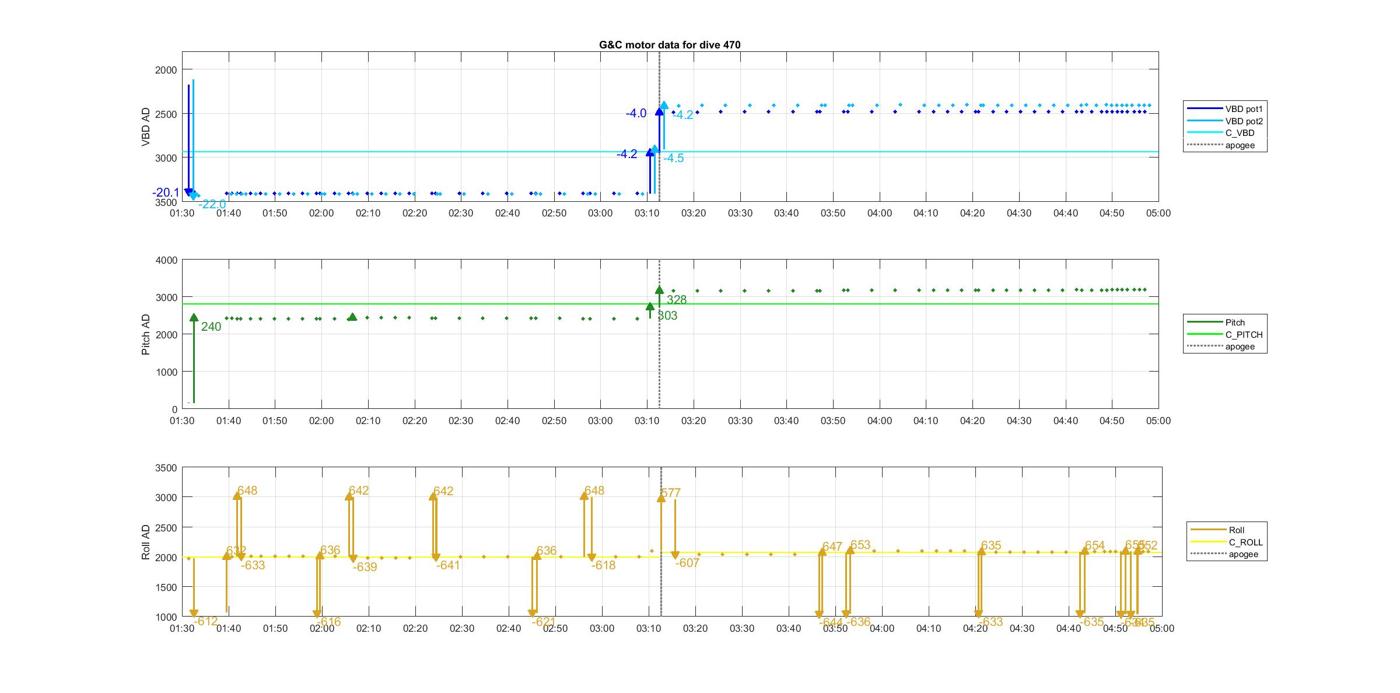This screenshot has width=1400, height=693.
Task: Select the 'Pitch' legend entry
Action: [x=1214, y=322]
